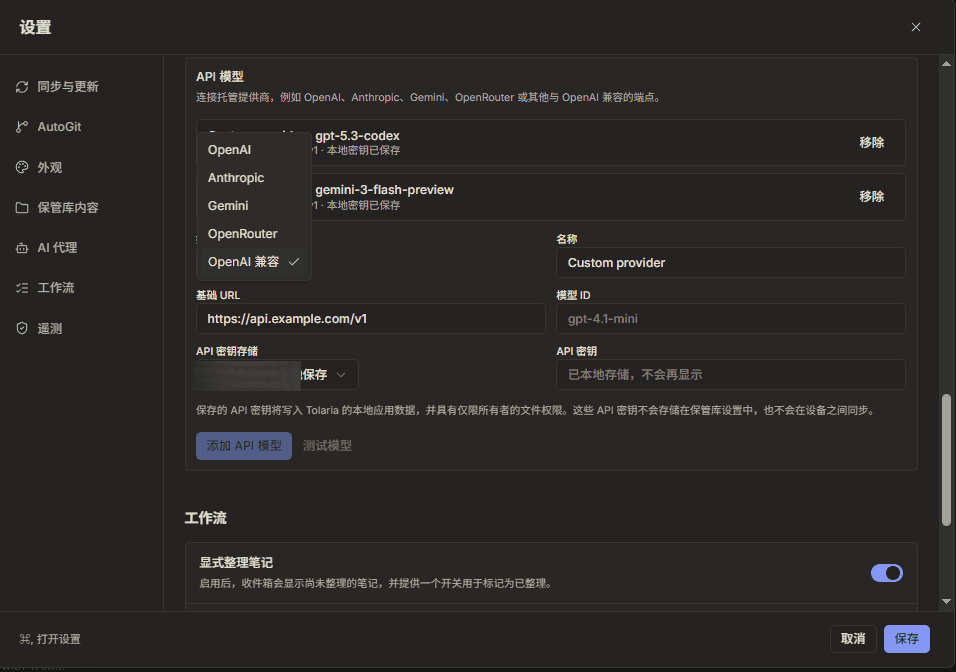The image size is (956, 672).
Task: Choose Gemini in provider dropdown list
Action: [254, 206]
